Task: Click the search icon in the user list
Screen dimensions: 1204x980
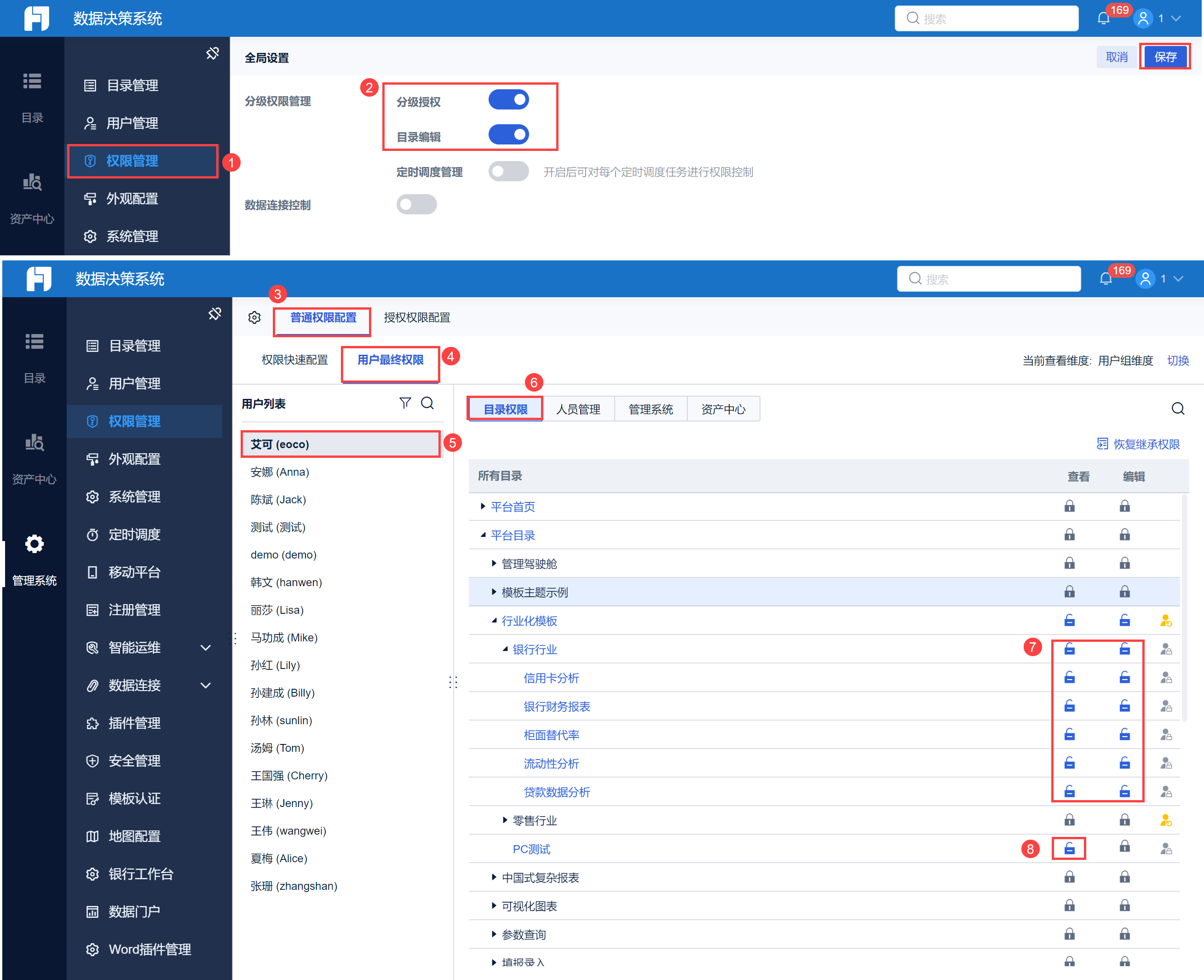Action: pos(428,403)
